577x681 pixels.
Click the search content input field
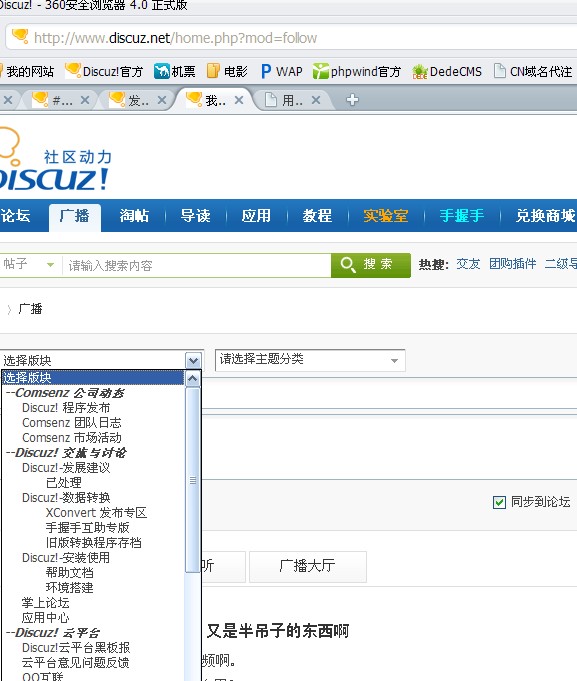pyautogui.click(x=197, y=265)
